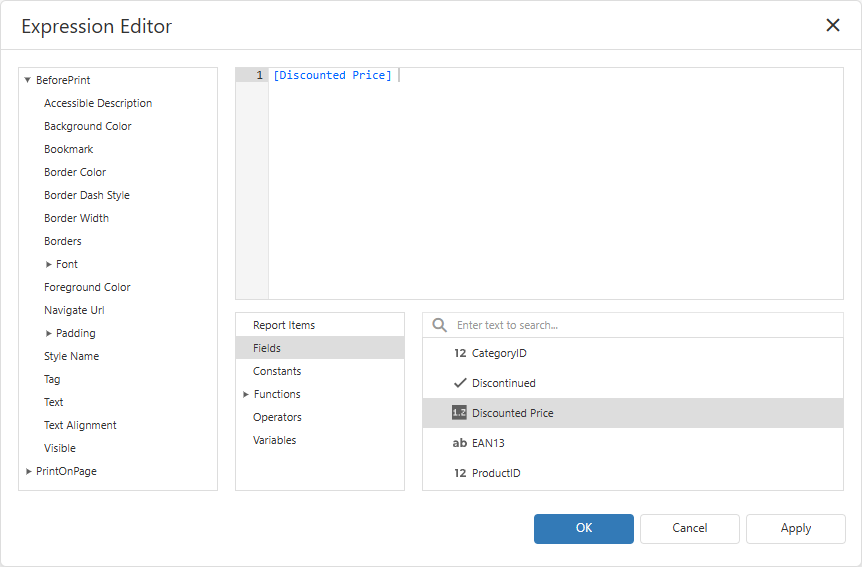Click the string type icon beside EAN13
This screenshot has width=862, height=567.
click(x=460, y=443)
